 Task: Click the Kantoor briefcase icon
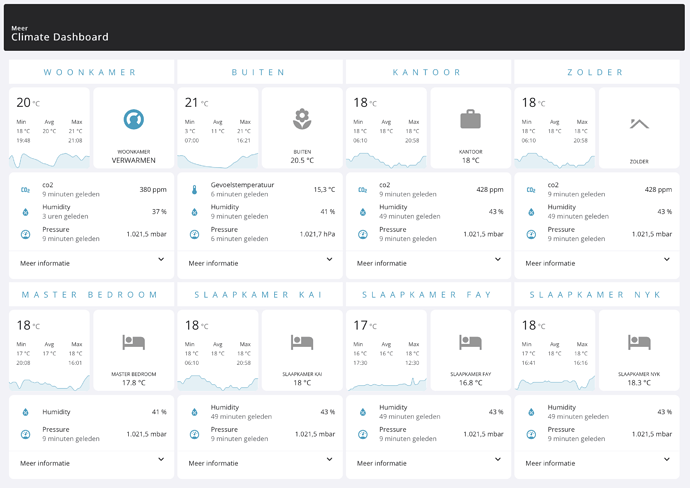click(x=470, y=119)
